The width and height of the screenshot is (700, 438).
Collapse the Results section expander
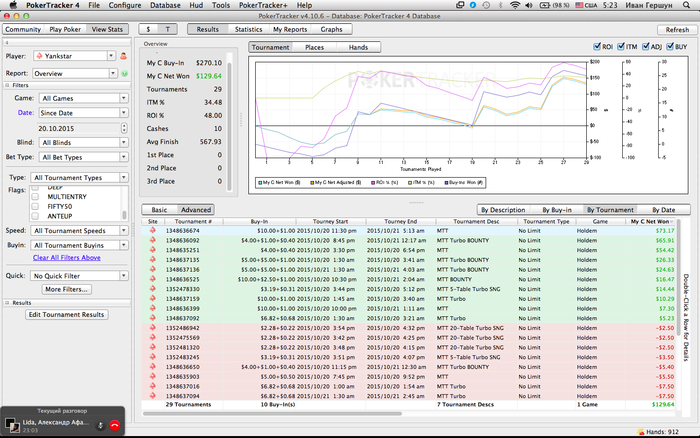pyautogui.click(x=7, y=303)
